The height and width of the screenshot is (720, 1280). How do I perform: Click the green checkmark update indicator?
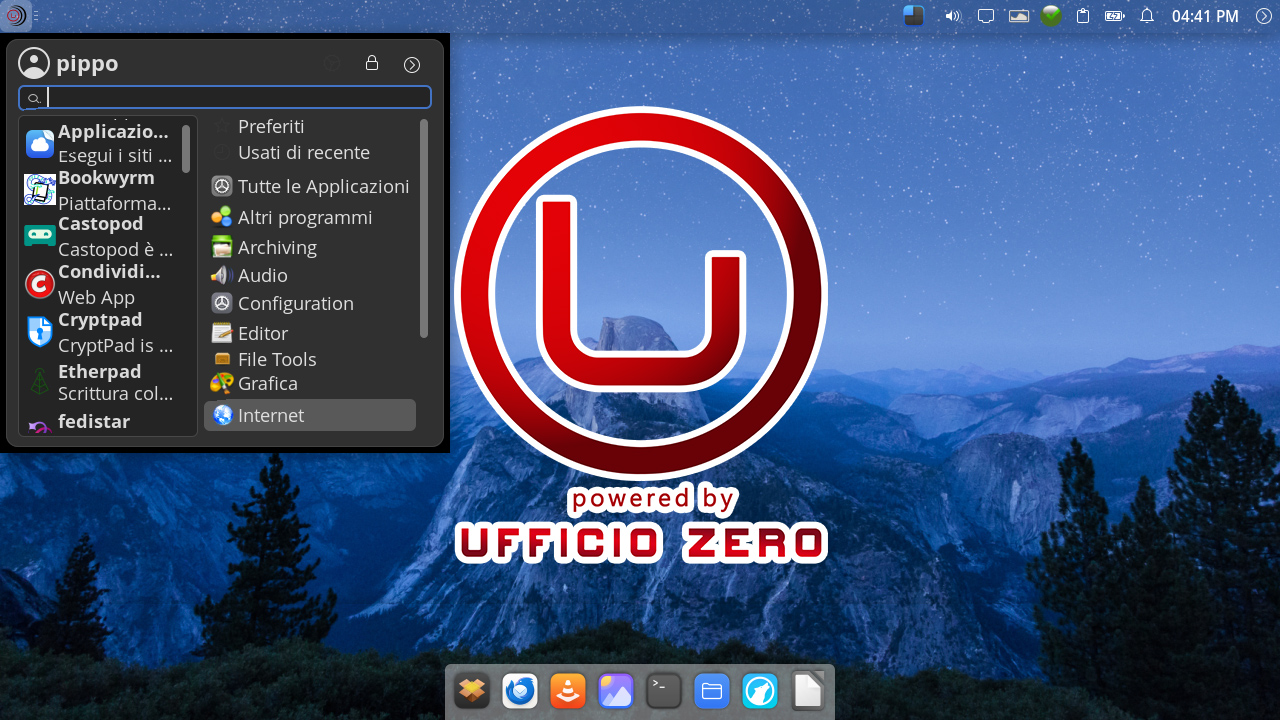(x=1051, y=16)
